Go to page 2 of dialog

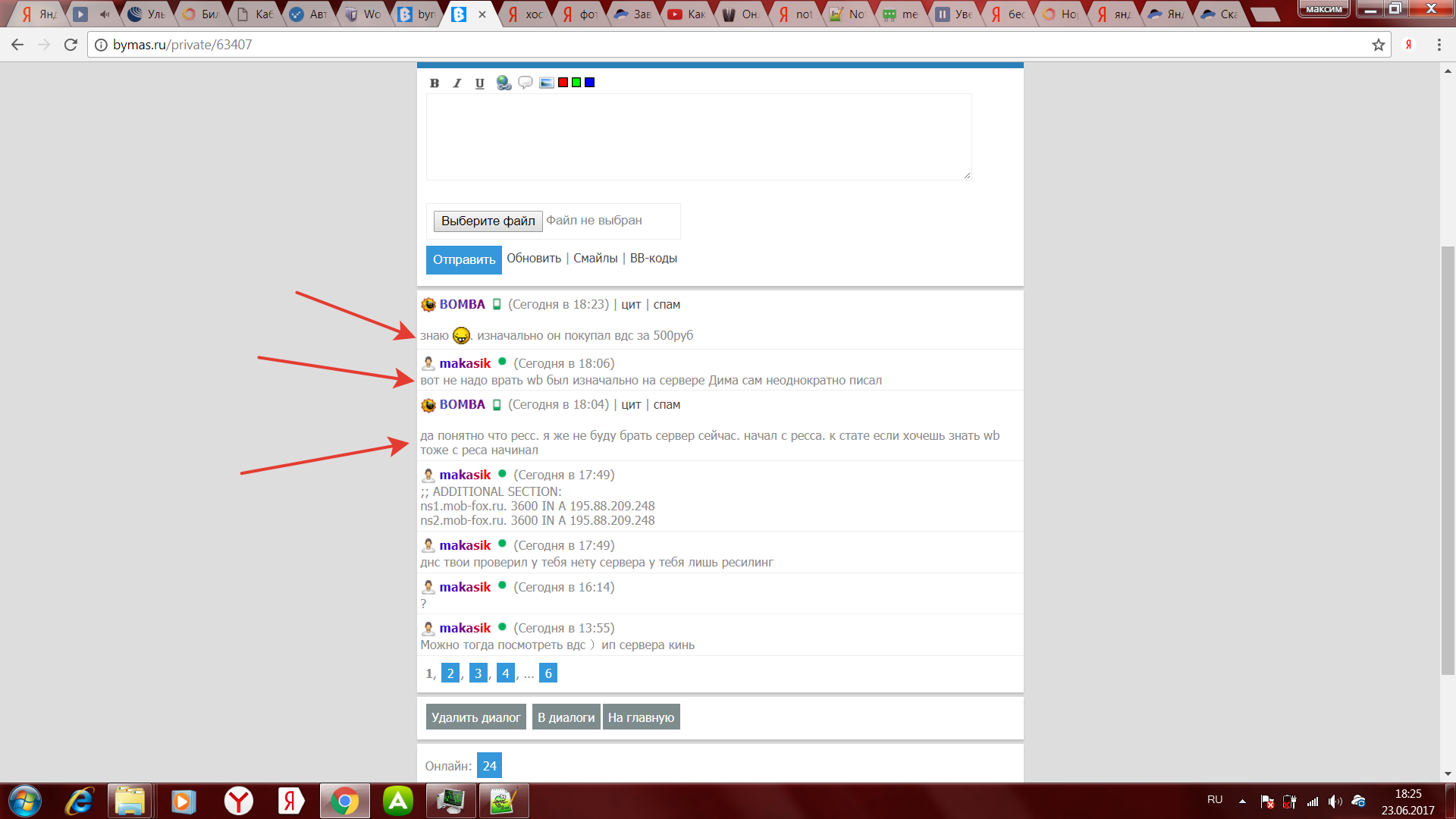point(450,673)
